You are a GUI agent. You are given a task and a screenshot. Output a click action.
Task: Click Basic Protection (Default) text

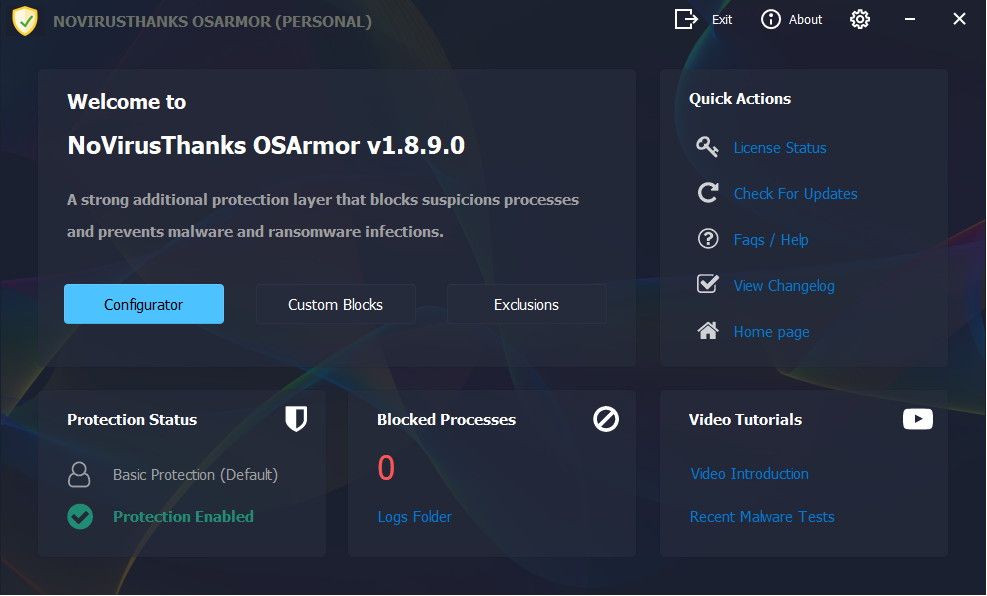[195, 475]
